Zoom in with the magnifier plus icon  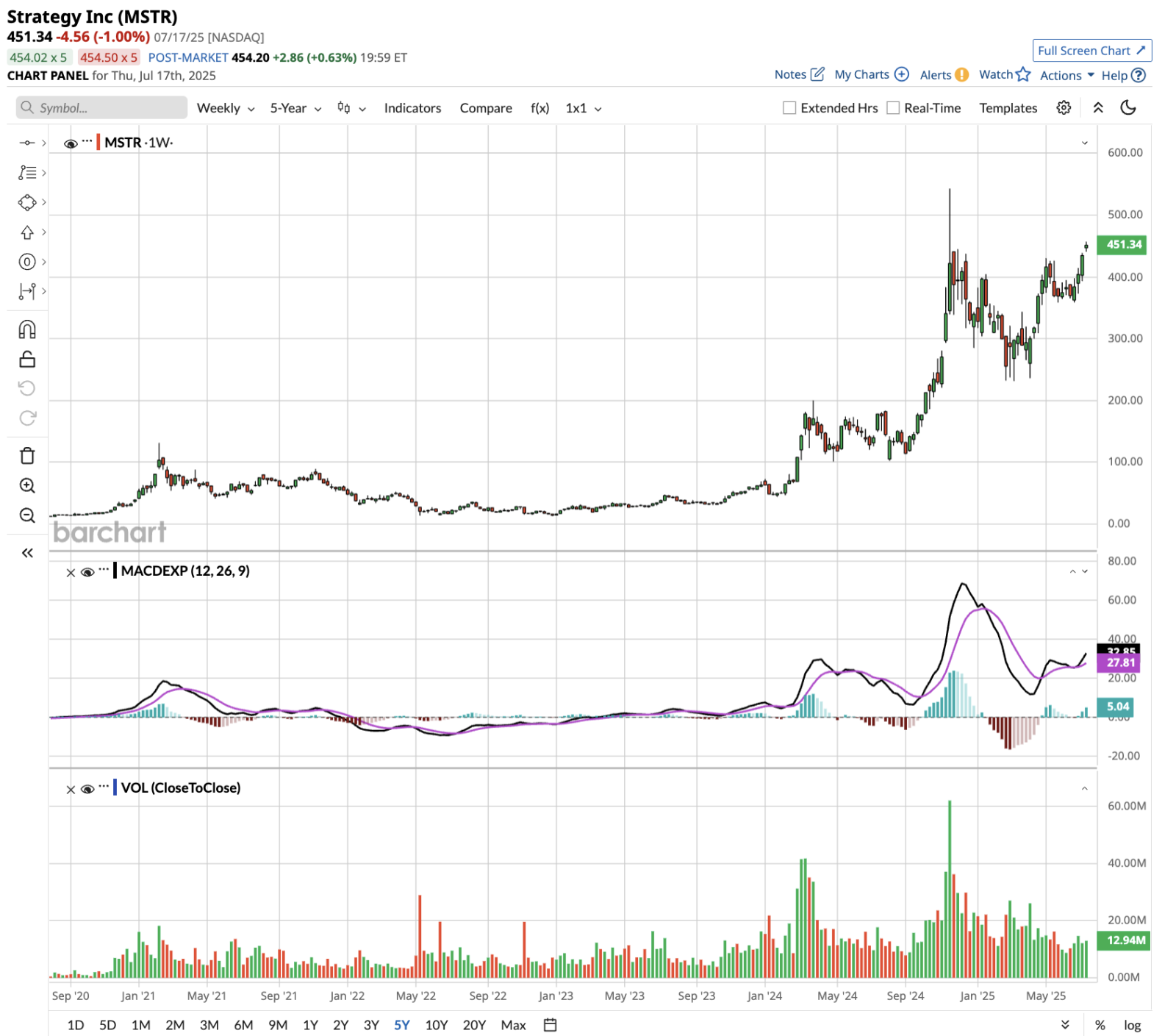pos(27,485)
